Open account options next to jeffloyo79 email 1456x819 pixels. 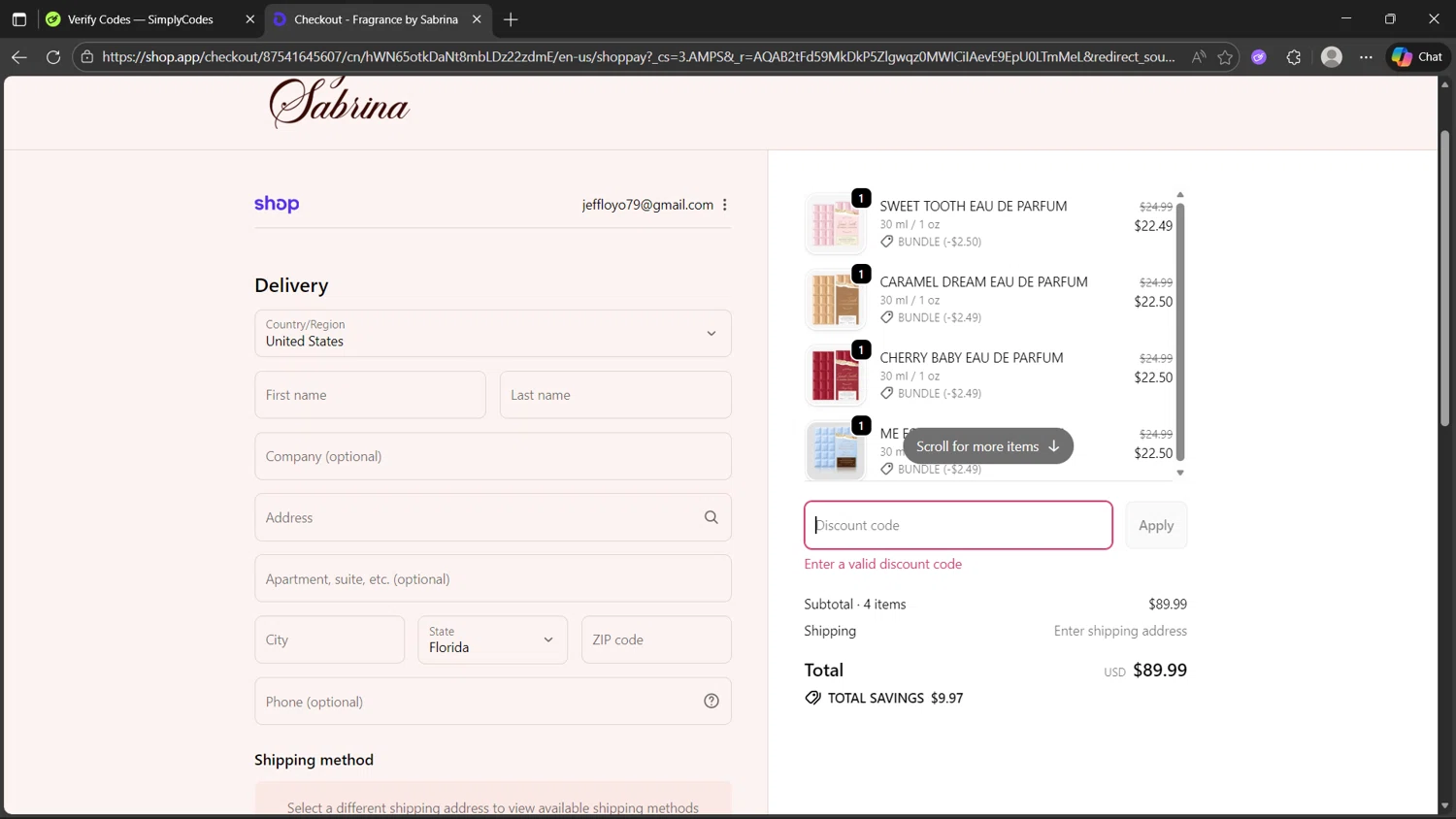[725, 205]
